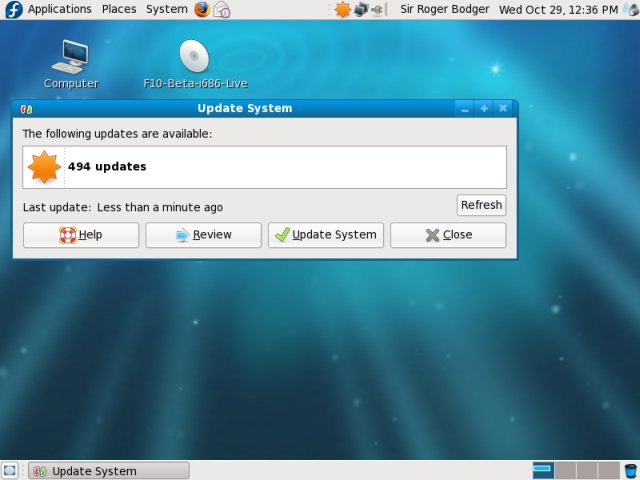Click the 'Last update: Less than a minute ago' text
Image resolution: width=640 pixels, height=480 pixels.
123,207
